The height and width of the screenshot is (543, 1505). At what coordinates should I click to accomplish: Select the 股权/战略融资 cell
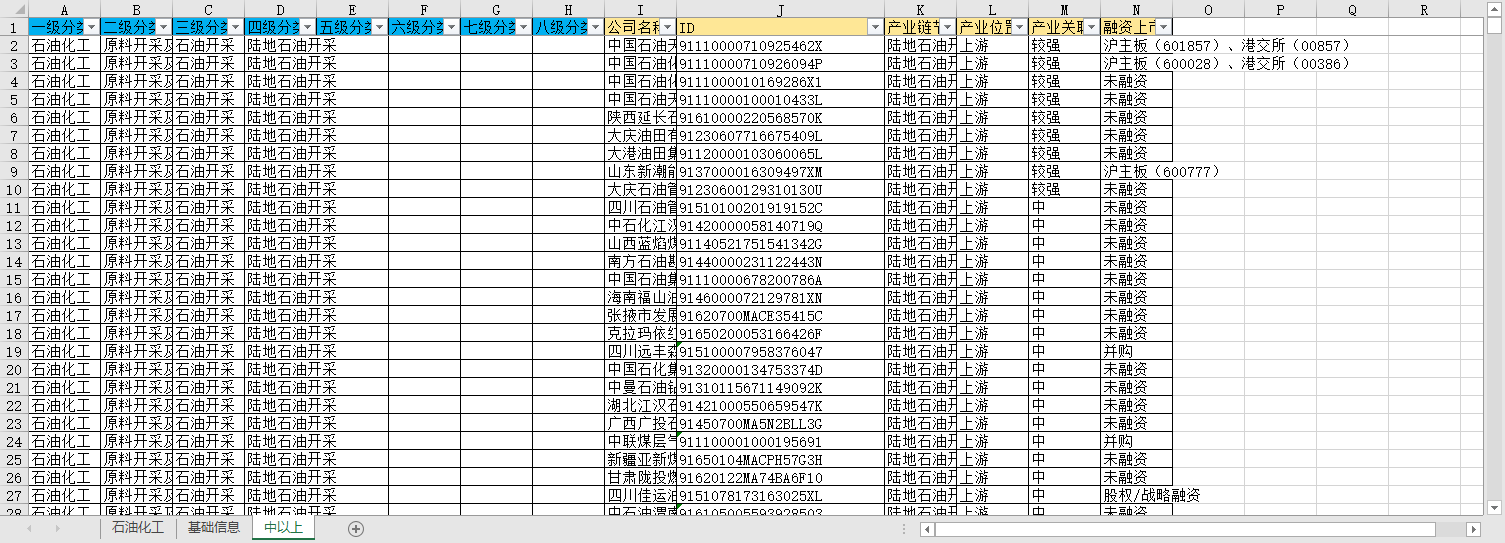tap(1136, 496)
